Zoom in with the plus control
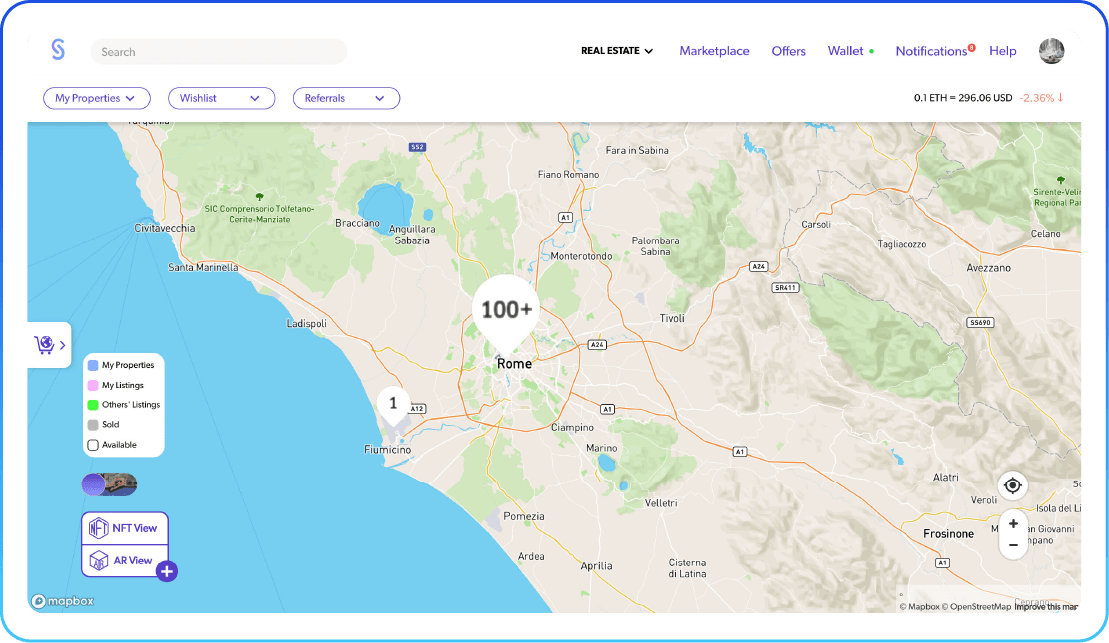 (x=1013, y=523)
